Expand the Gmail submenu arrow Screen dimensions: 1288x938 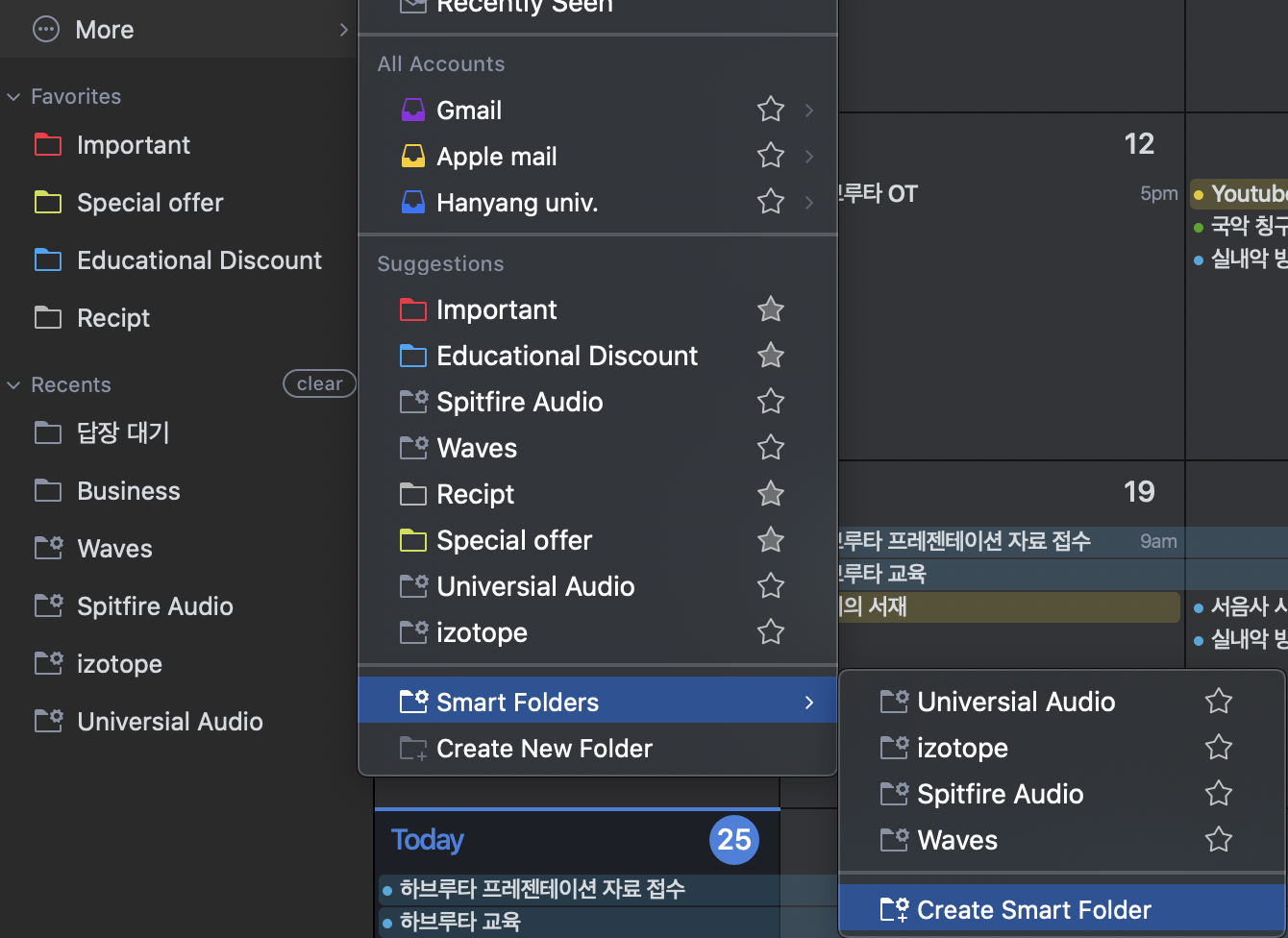[809, 111]
